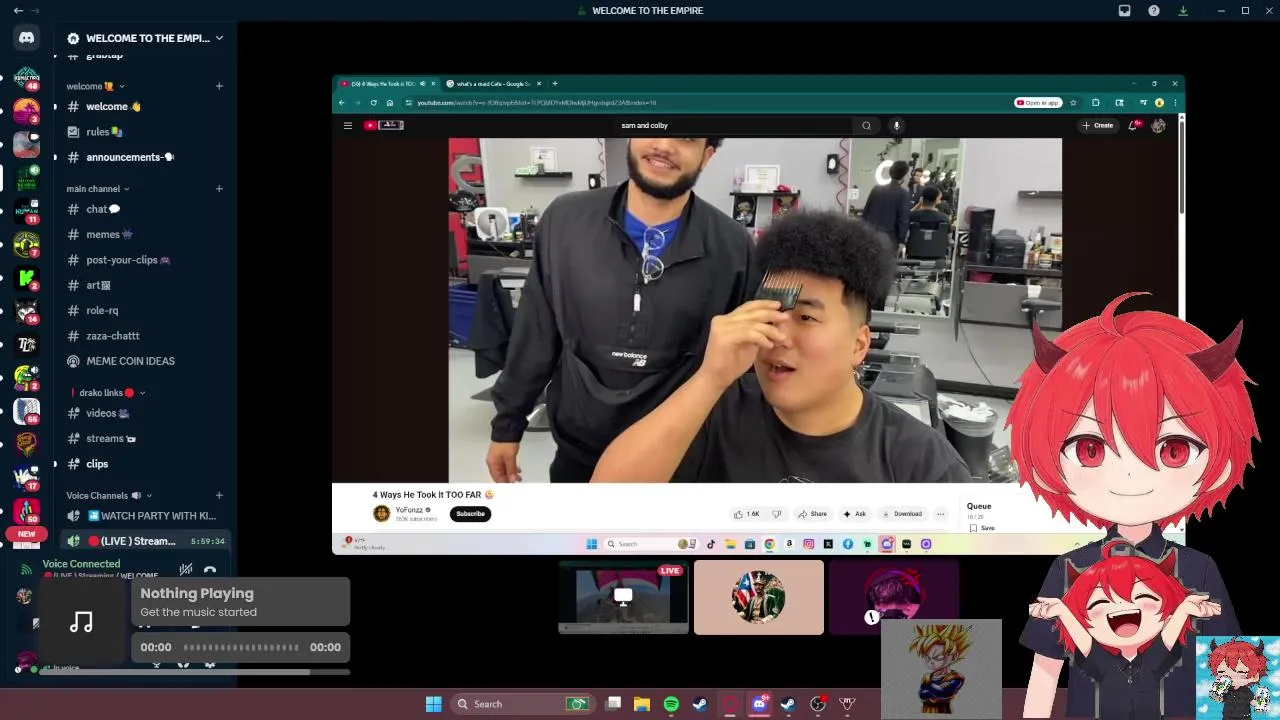Collapse the 'welcome' channel category
This screenshot has height=720, width=1280.
(x=96, y=86)
